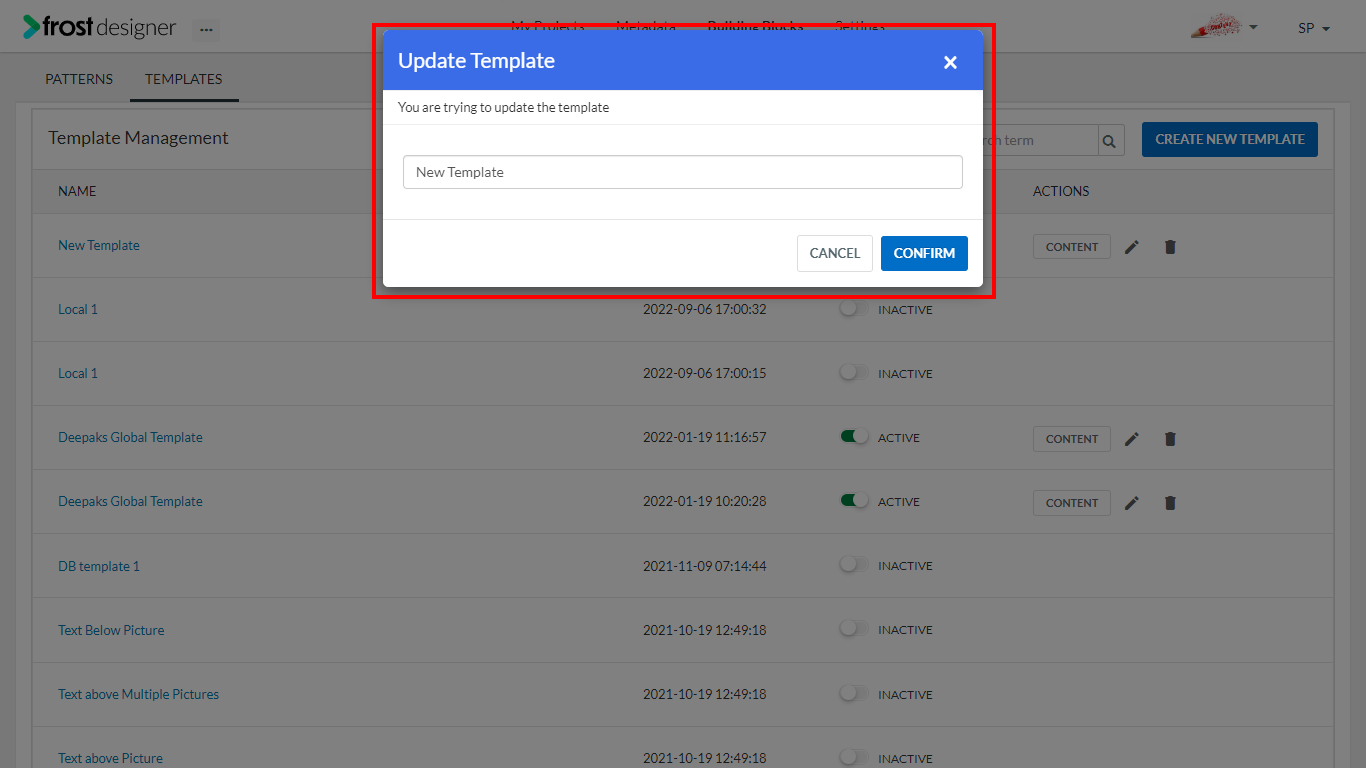Click pencil icon for Deepaks template dated 10:20:28

click(1132, 503)
